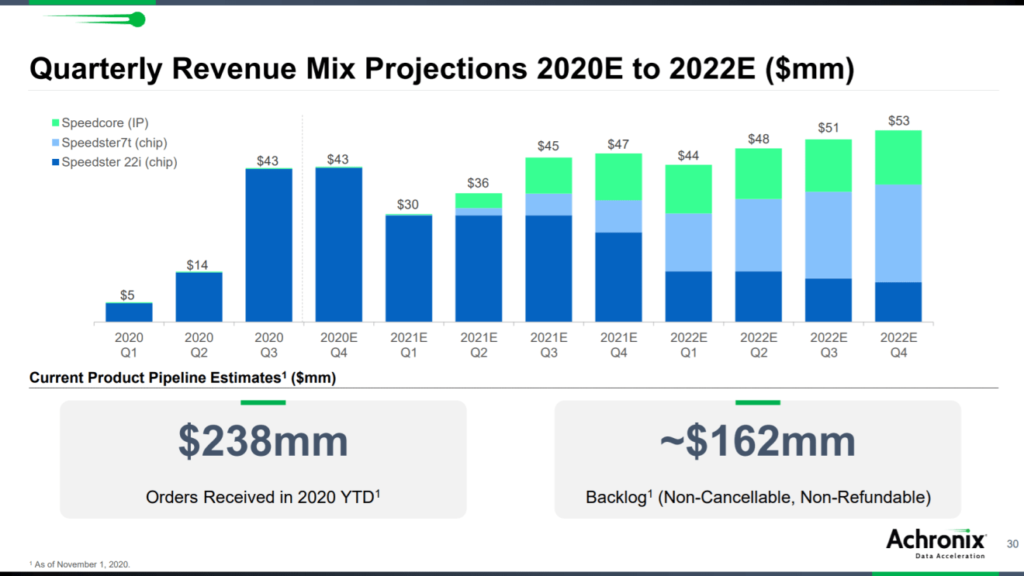Click the "Orders Received in 2020 YTD" caption

pyautogui.click(x=263, y=497)
